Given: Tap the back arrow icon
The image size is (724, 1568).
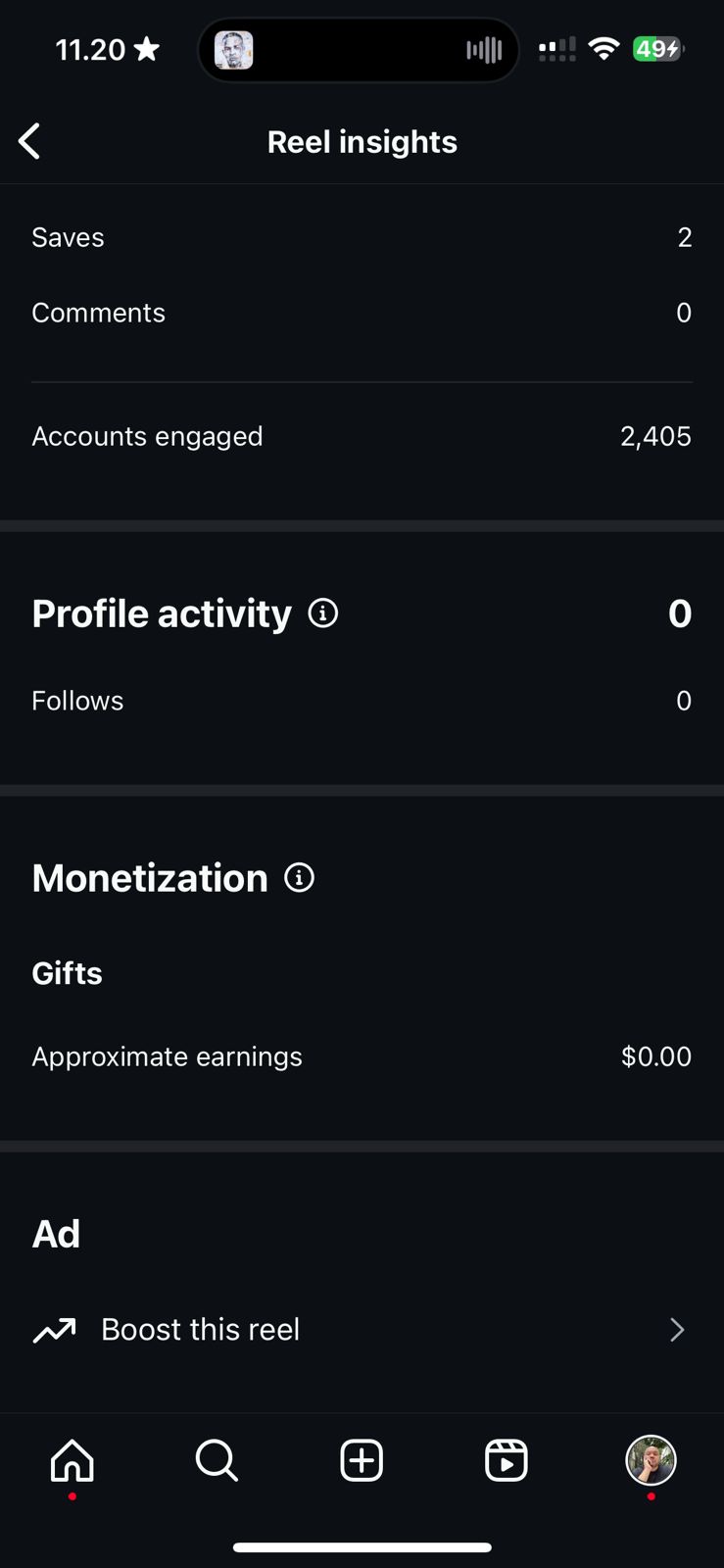Looking at the screenshot, I should click(x=30, y=141).
